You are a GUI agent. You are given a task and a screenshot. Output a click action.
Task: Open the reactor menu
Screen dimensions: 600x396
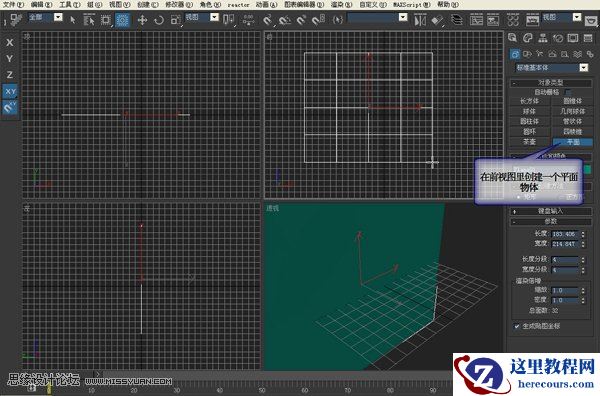click(238, 5)
